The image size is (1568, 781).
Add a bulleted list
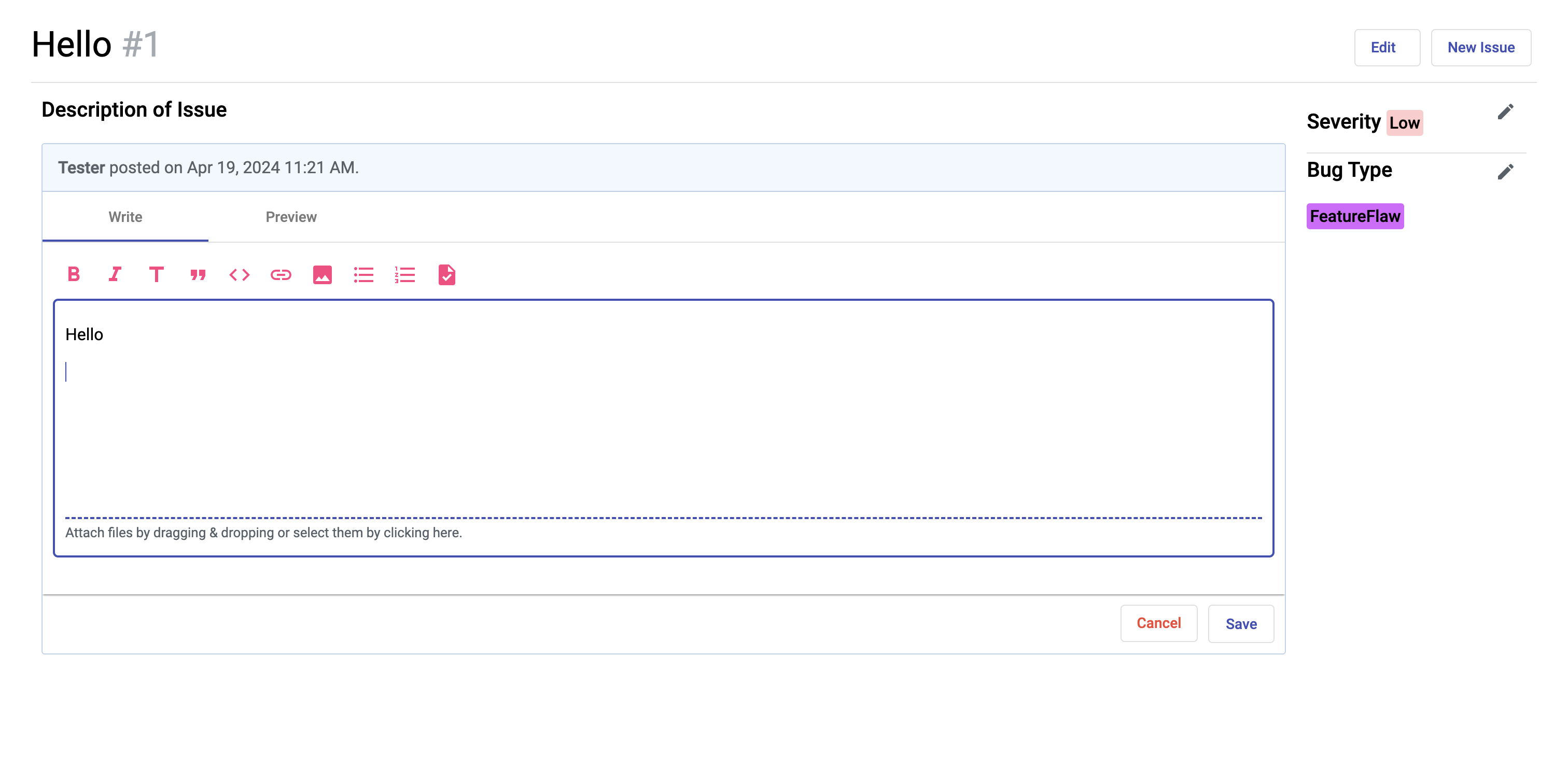[x=363, y=274]
